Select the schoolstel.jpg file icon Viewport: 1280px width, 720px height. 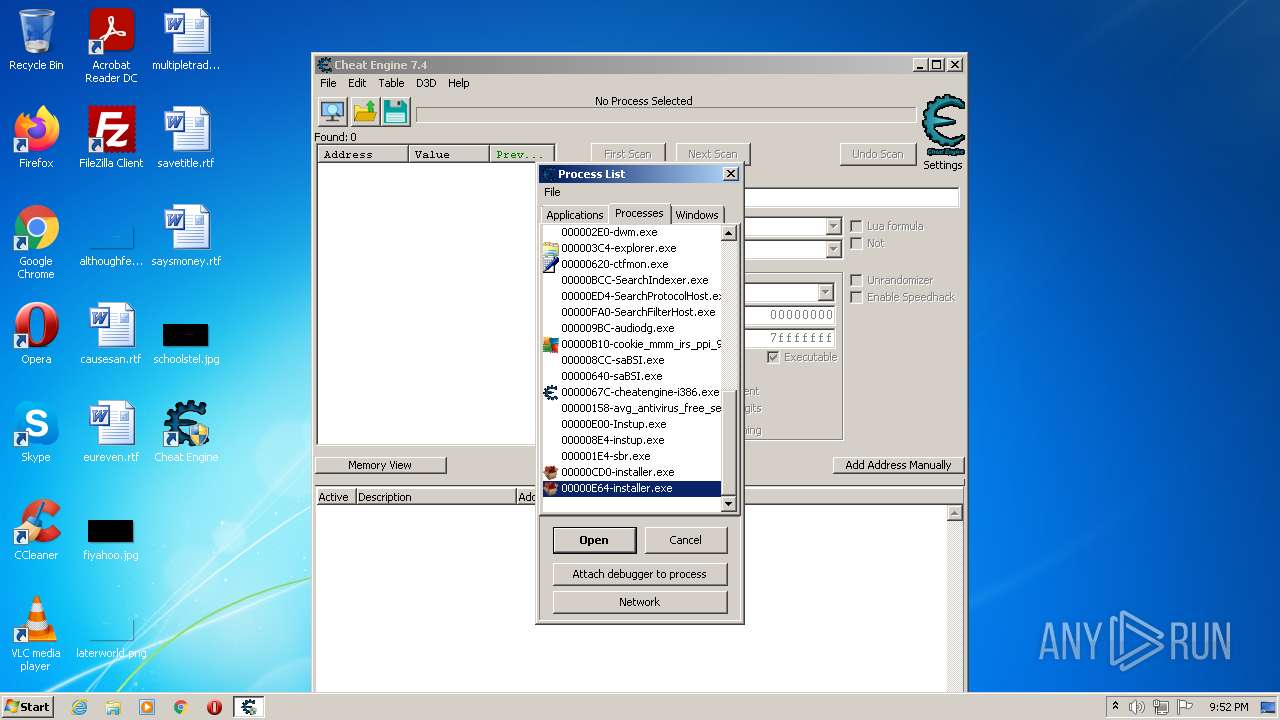coord(186,342)
